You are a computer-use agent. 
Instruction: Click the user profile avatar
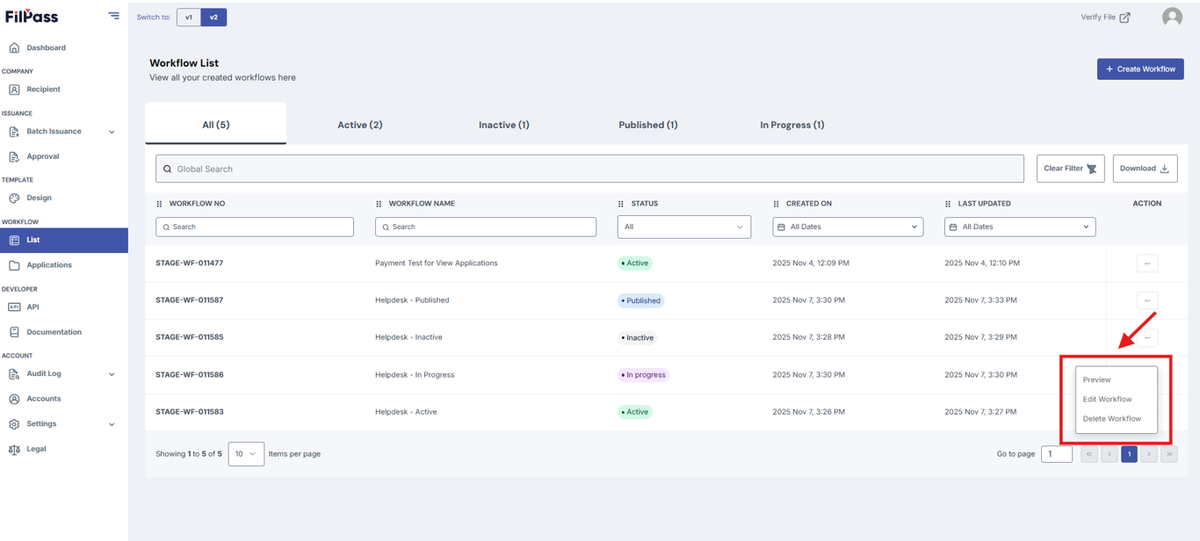tap(1172, 17)
